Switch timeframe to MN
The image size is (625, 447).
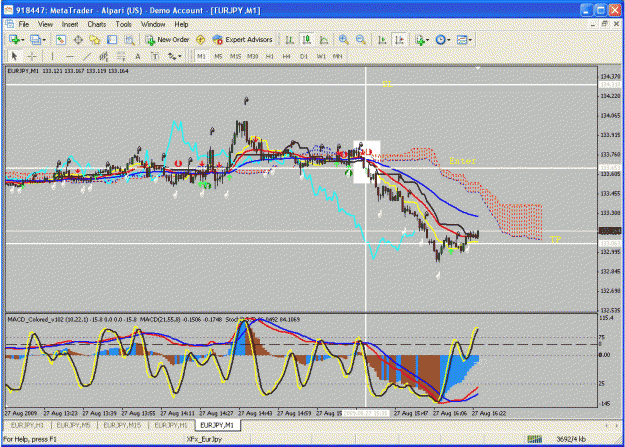pyautogui.click(x=338, y=56)
